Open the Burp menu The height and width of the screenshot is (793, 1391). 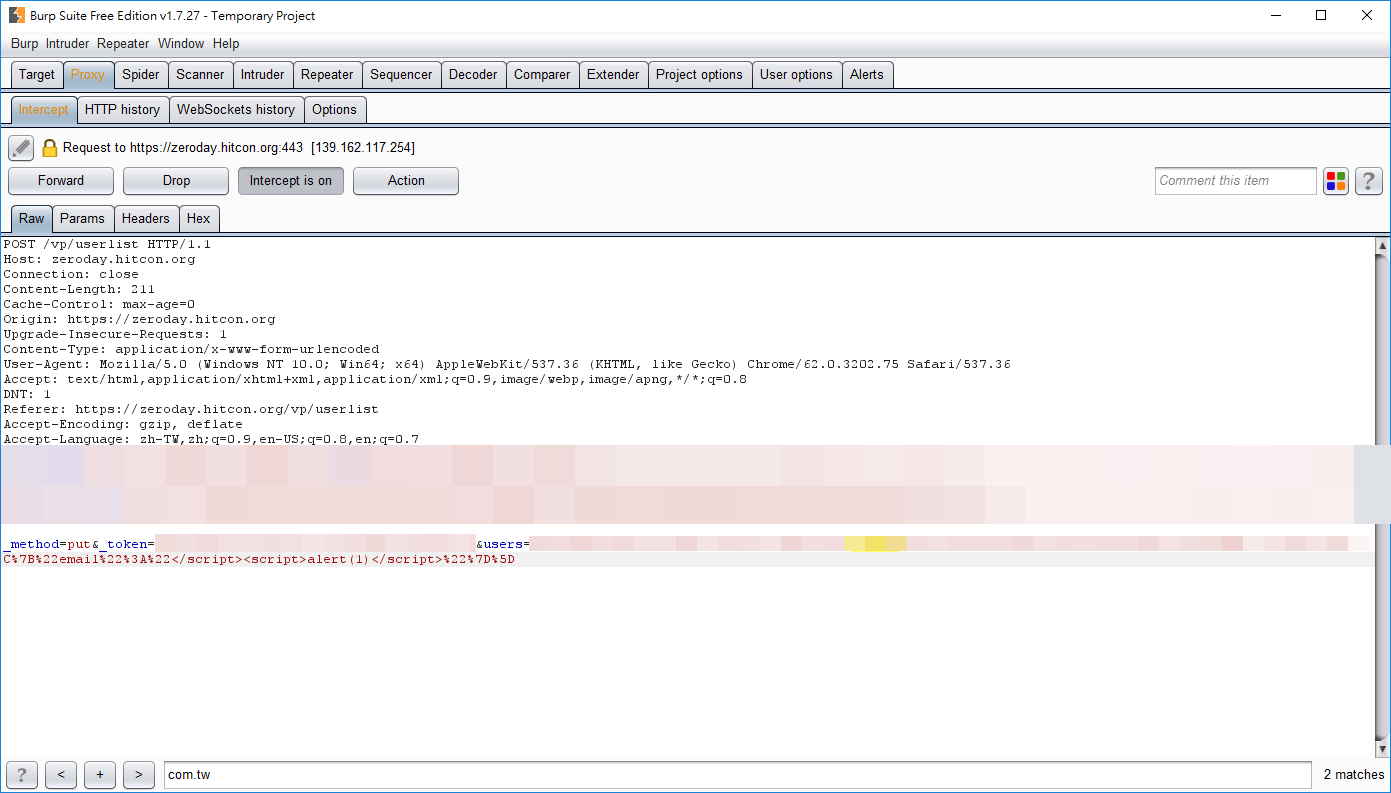click(x=24, y=44)
